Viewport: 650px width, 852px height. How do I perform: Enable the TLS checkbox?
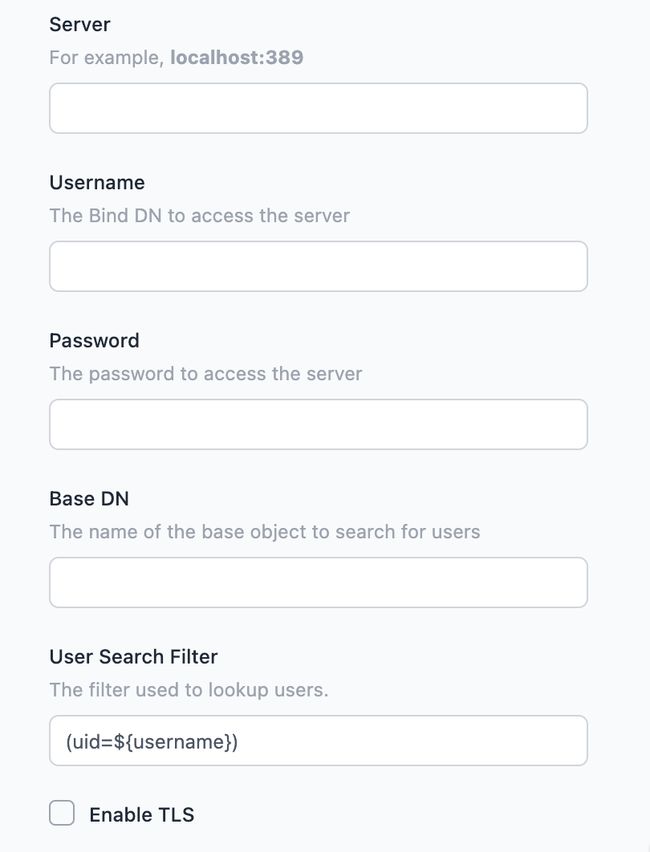(62, 813)
